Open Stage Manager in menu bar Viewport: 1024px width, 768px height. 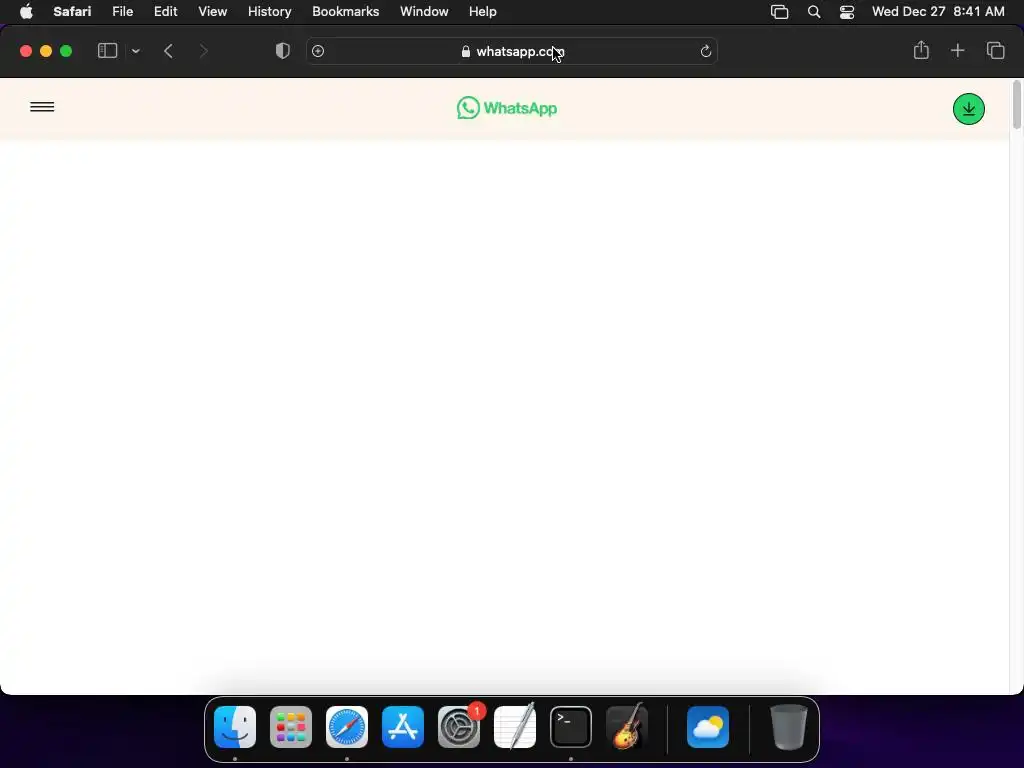click(779, 12)
